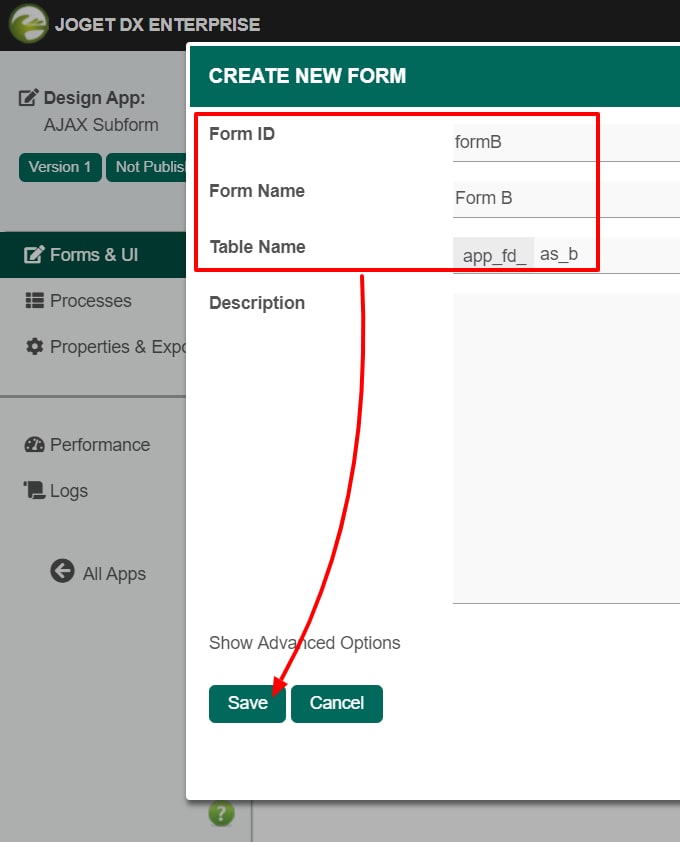
Task: Expand Show Advanced Options
Action: click(305, 643)
